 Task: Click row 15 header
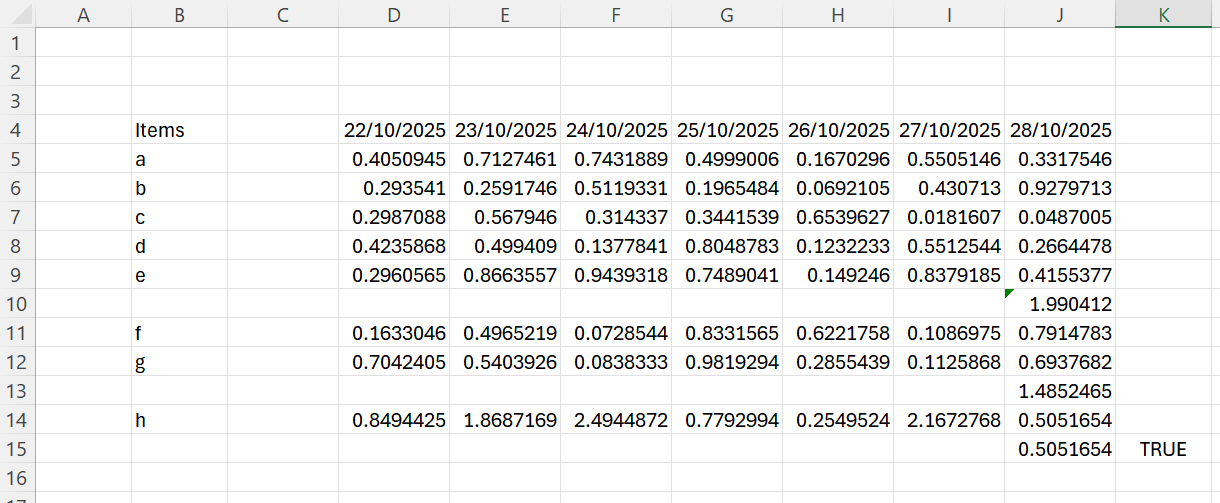[17, 450]
